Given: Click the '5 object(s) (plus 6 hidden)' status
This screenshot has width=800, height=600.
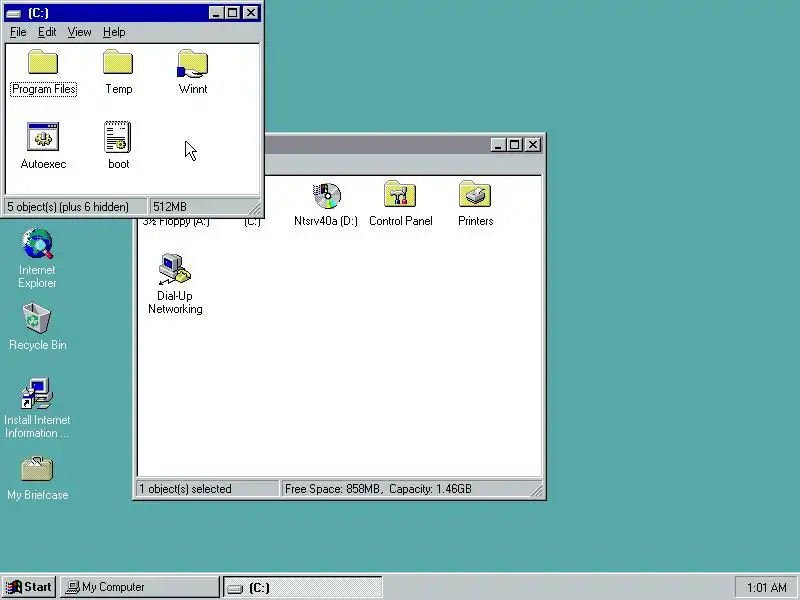Looking at the screenshot, I should (x=75, y=207).
